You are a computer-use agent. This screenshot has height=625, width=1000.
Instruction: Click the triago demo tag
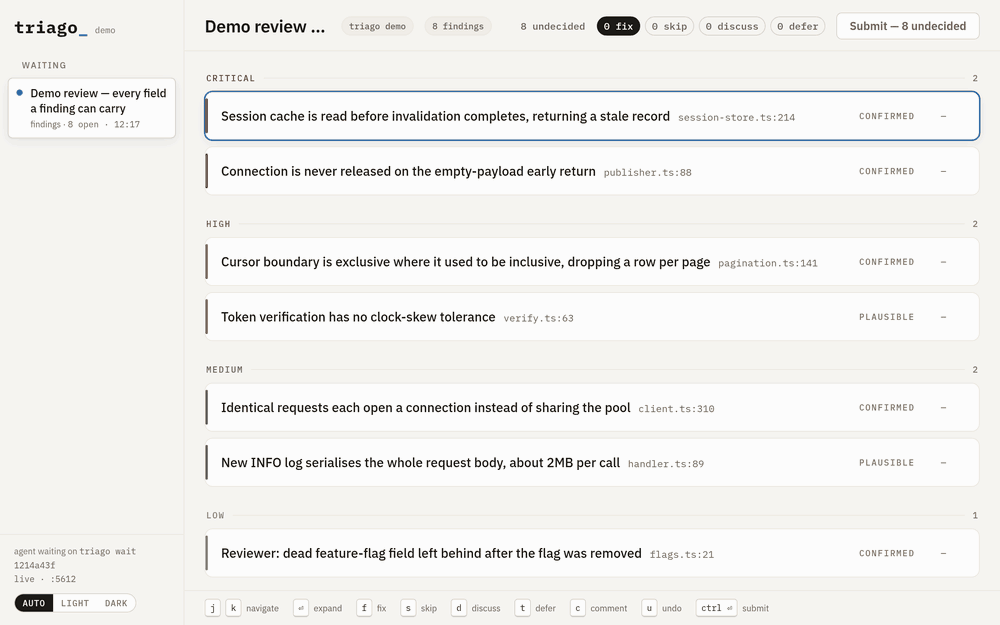tap(378, 26)
